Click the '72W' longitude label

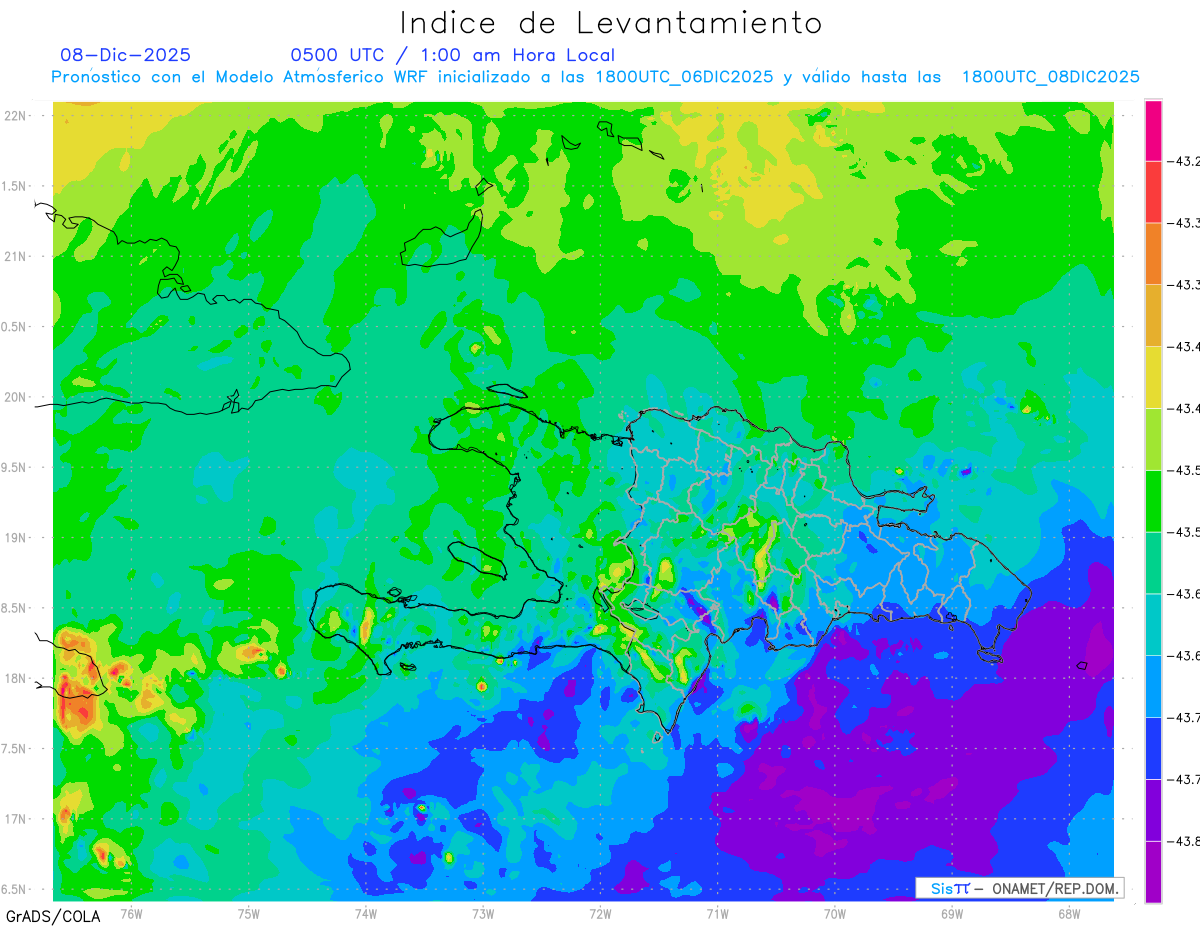click(x=600, y=914)
